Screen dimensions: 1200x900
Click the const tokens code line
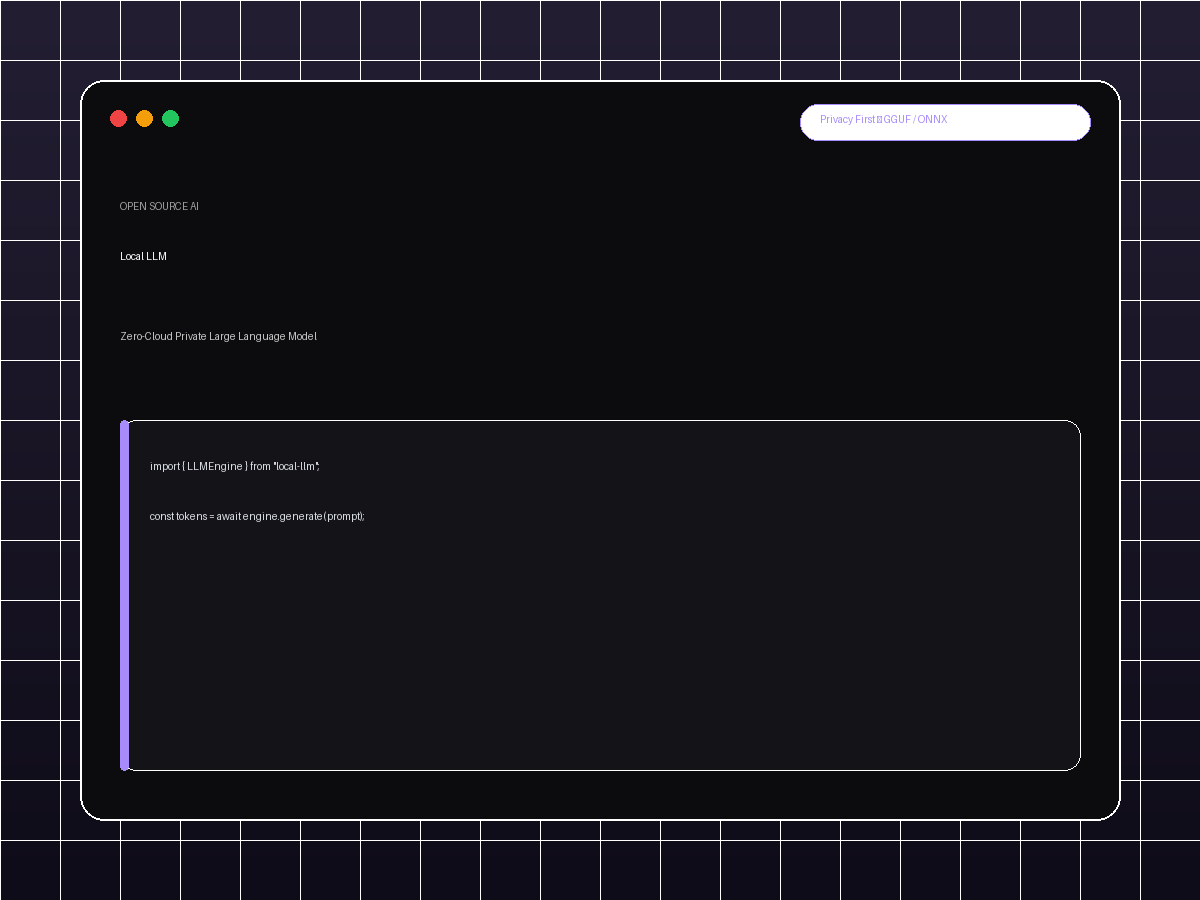click(x=257, y=516)
